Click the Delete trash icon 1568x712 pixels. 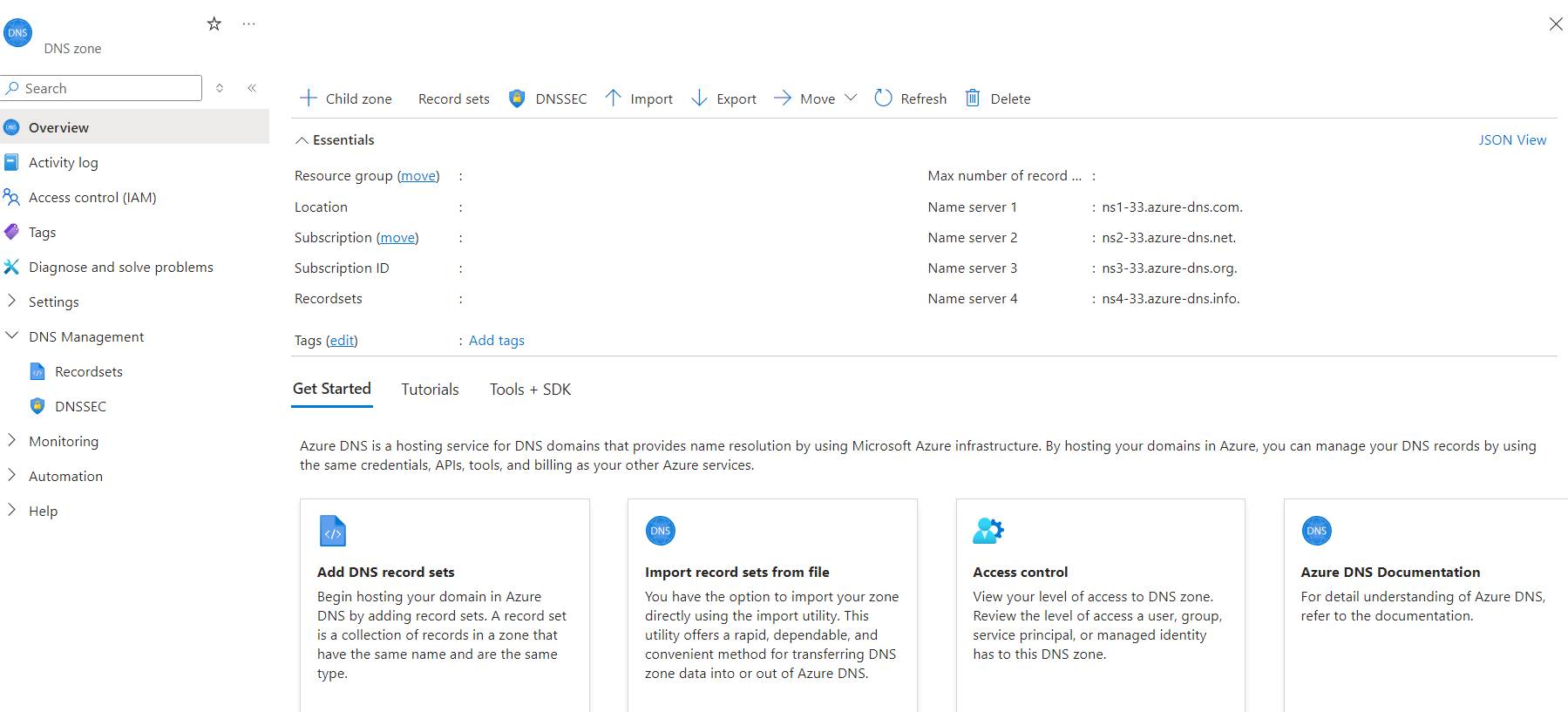click(973, 98)
